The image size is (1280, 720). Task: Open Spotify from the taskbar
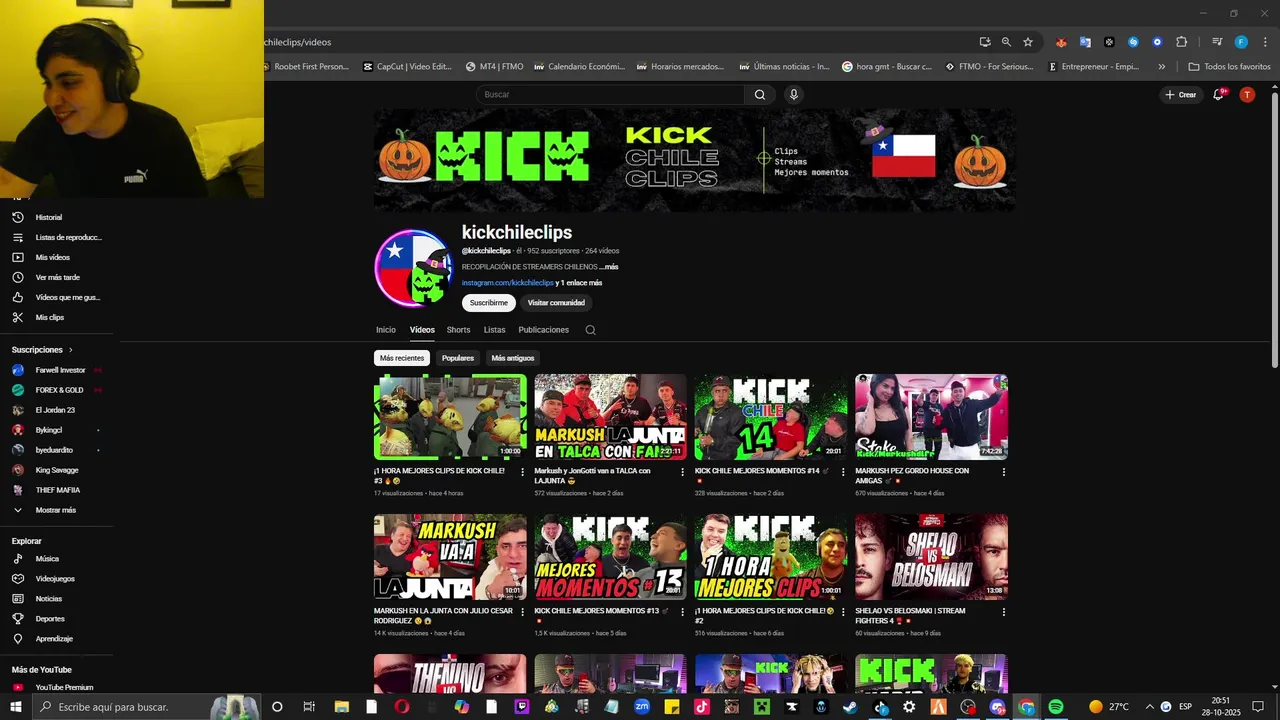pyautogui.click(x=1056, y=707)
